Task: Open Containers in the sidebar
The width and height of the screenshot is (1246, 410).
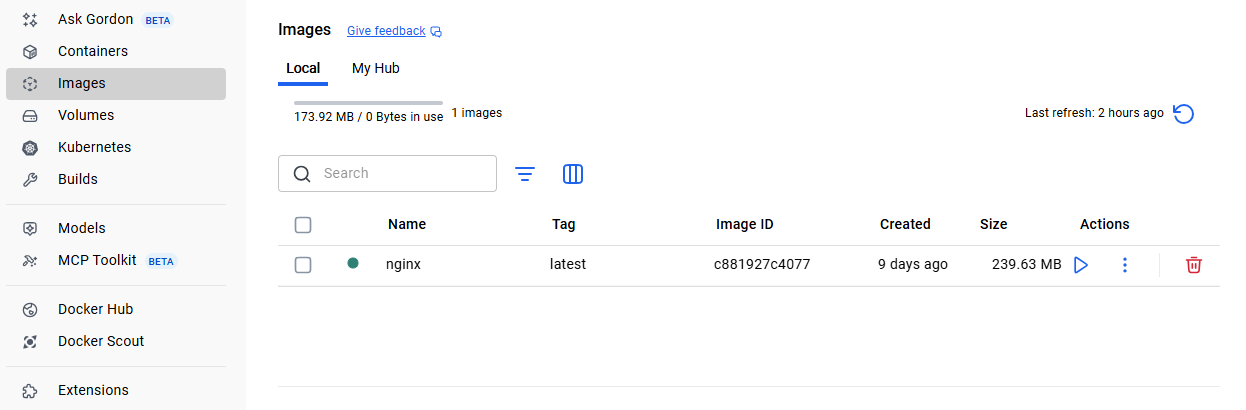Action: [x=116, y=51]
